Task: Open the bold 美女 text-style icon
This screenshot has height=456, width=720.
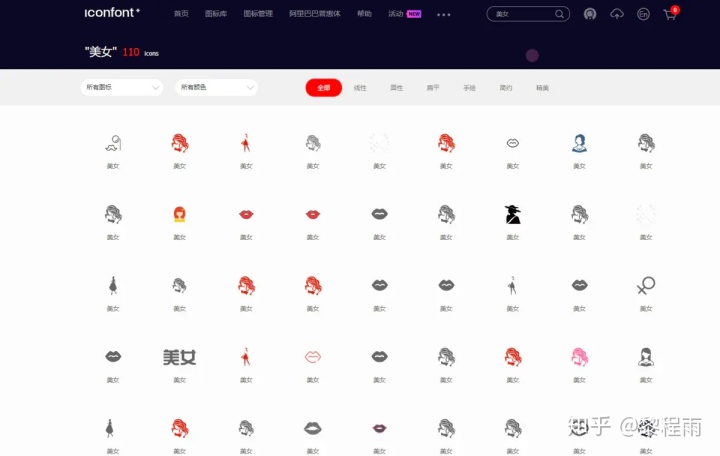Action: click(180, 357)
